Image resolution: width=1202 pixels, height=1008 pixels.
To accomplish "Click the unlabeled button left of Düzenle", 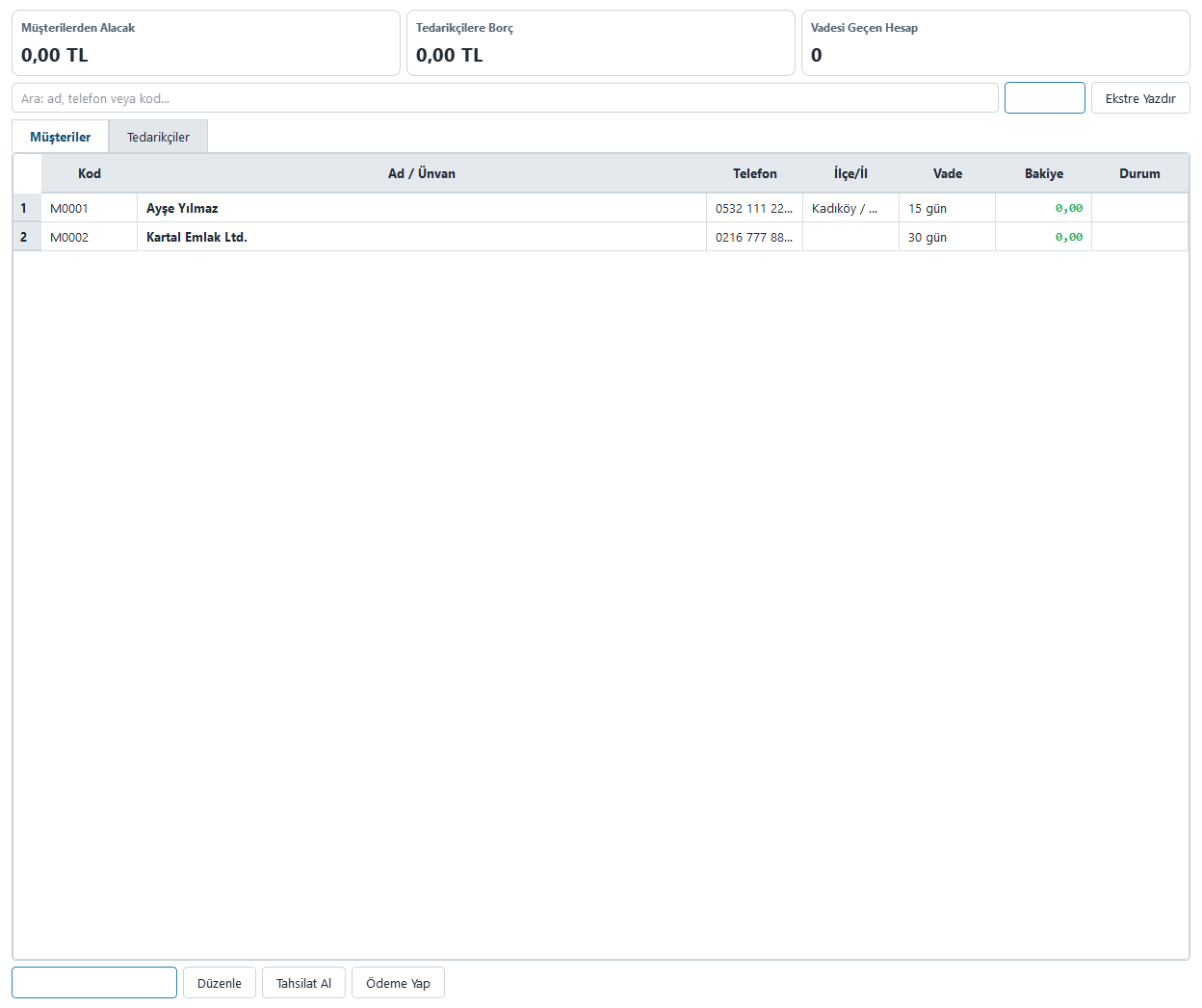I will [94, 983].
